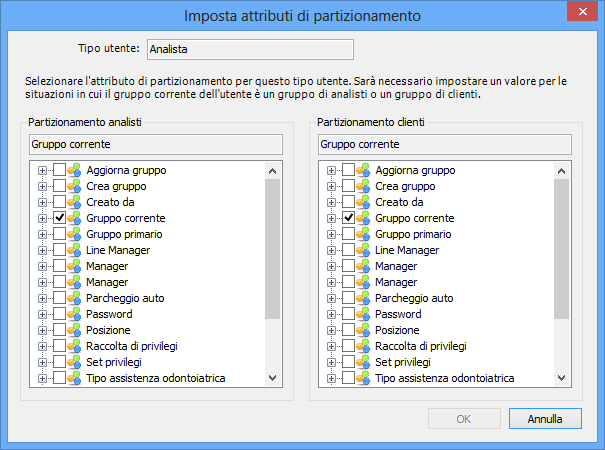This screenshot has width=605, height=450.
Task: Click the Set privilegi icon in analisti list
Action: (74, 362)
